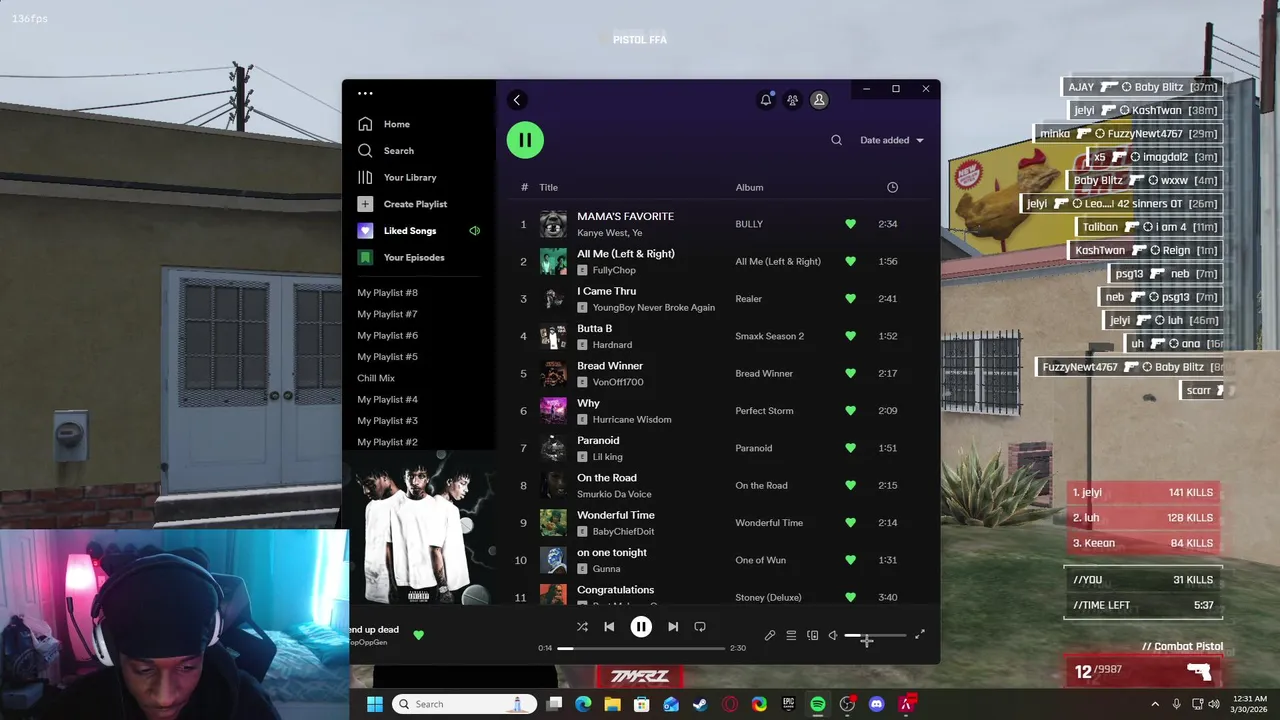Open the Smaxk Season 2 album link
Screen dimensions: 1280x720
click(770, 336)
